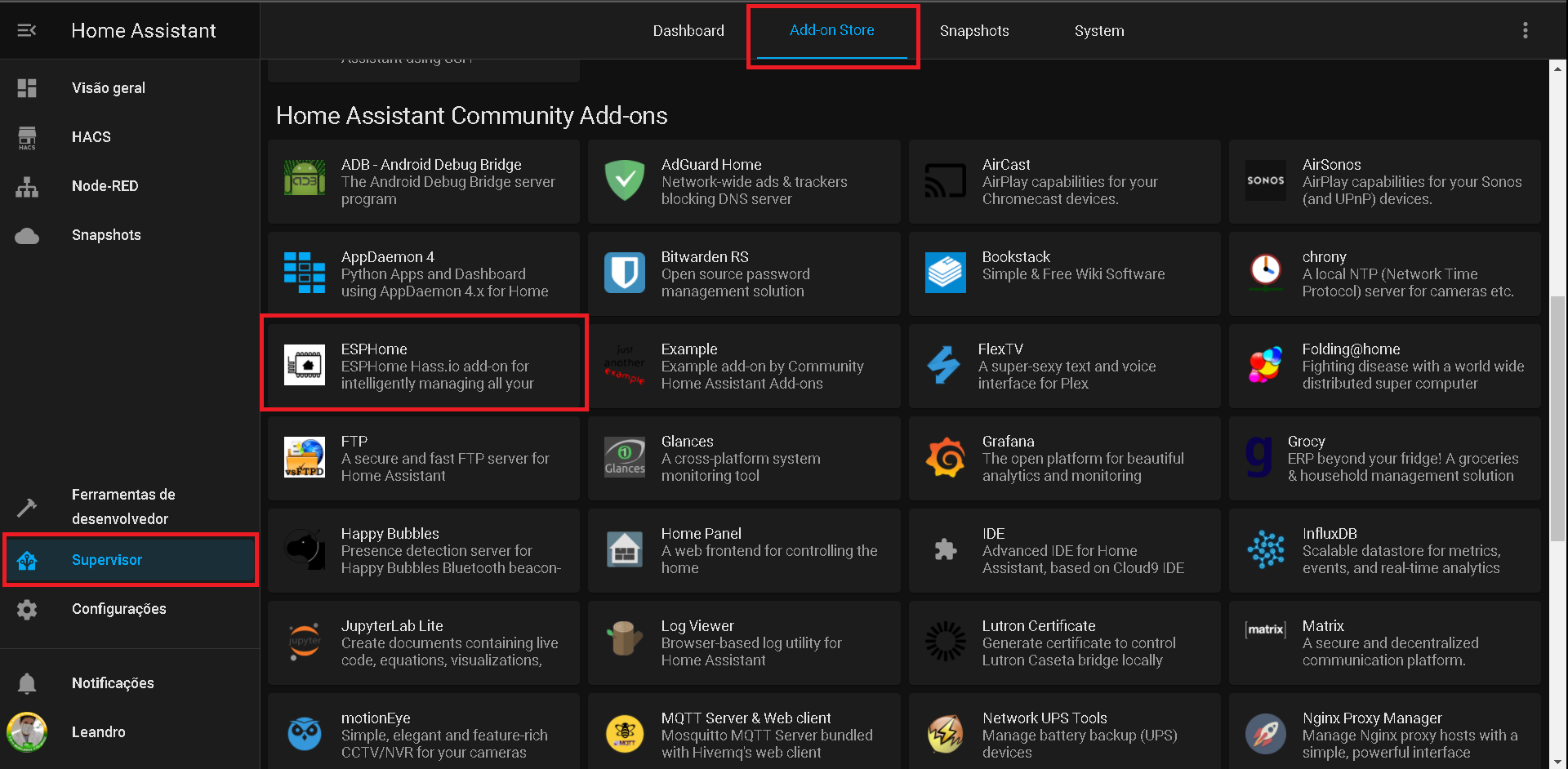Image resolution: width=1568 pixels, height=769 pixels.
Task: Open the FTP add-on card
Action: tap(424, 458)
